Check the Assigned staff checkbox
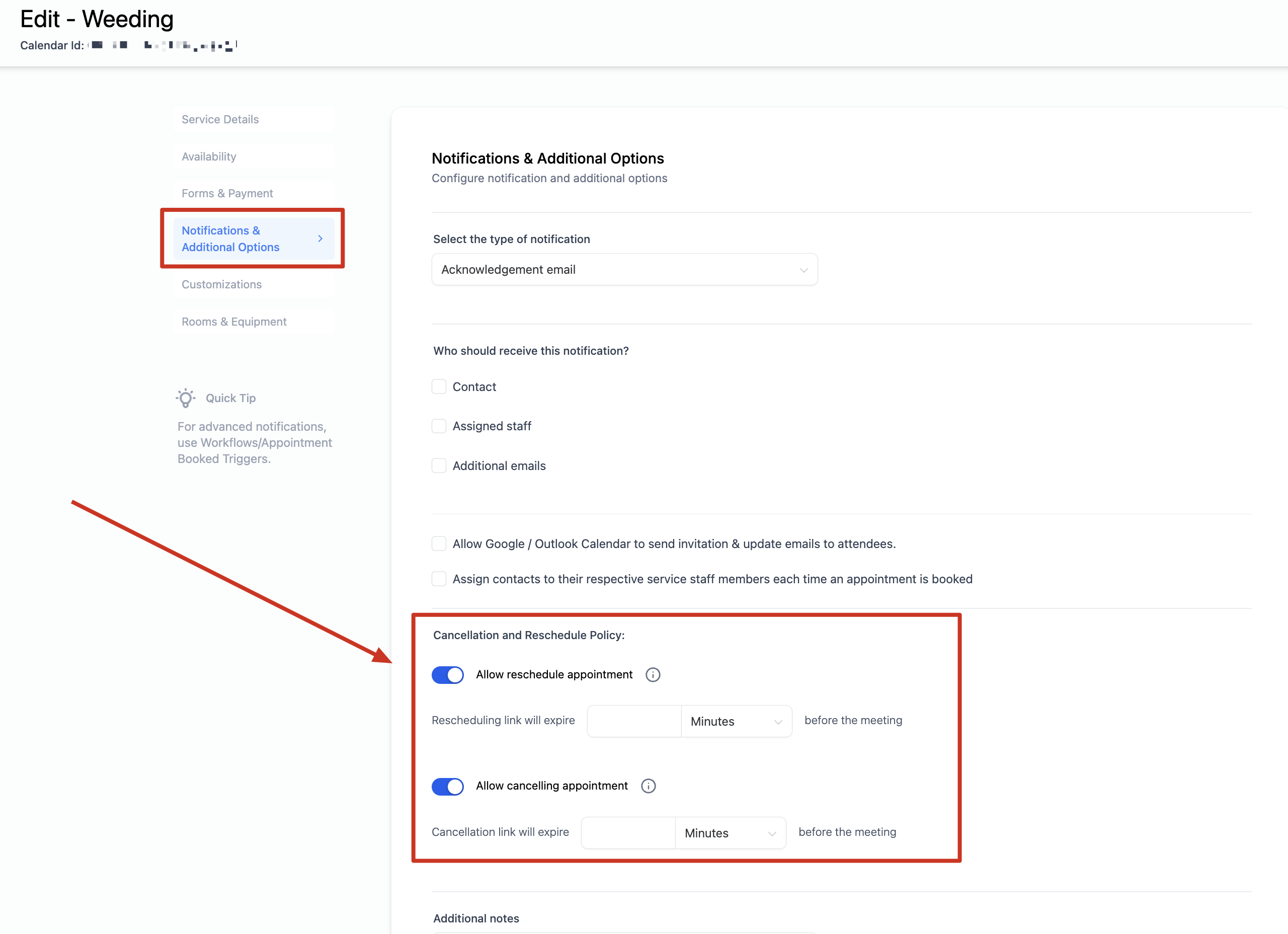This screenshot has height=934, width=1288. click(x=439, y=426)
